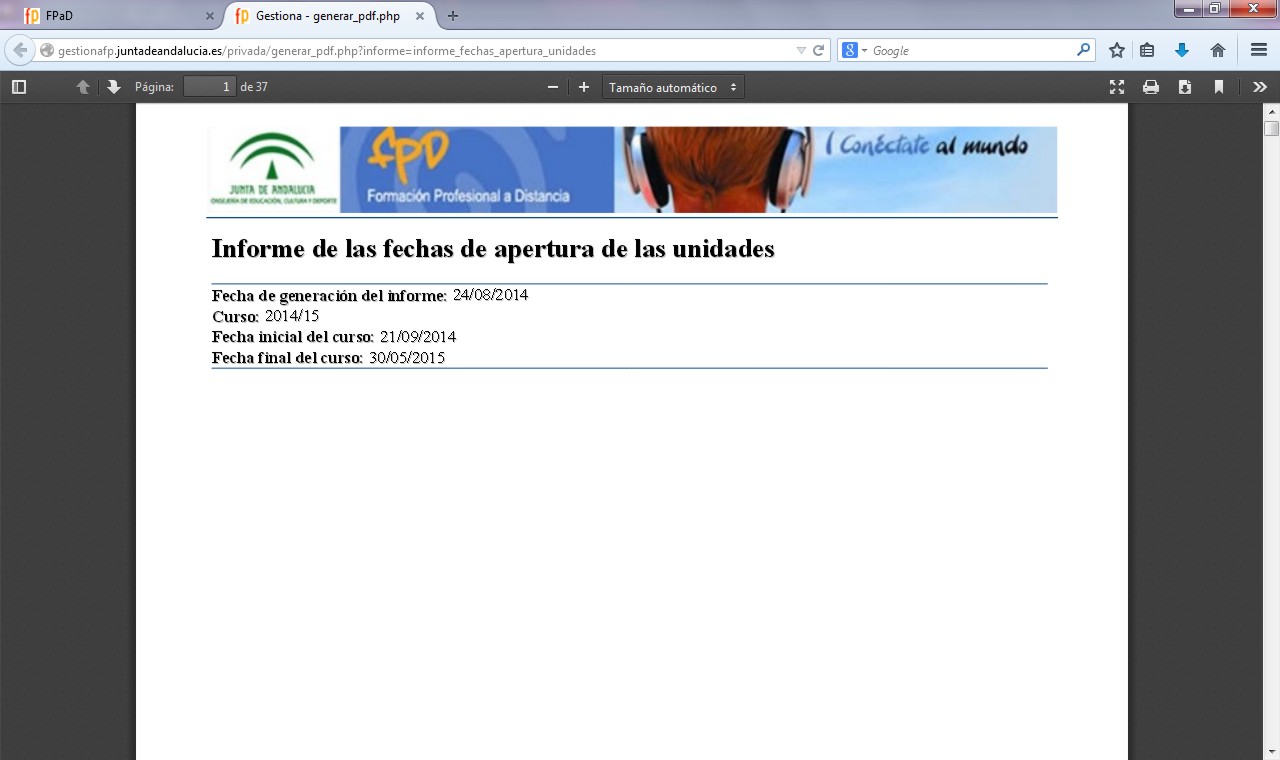1280x760 pixels.
Task: Click the course value 2014/15
Action: tap(292, 316)
